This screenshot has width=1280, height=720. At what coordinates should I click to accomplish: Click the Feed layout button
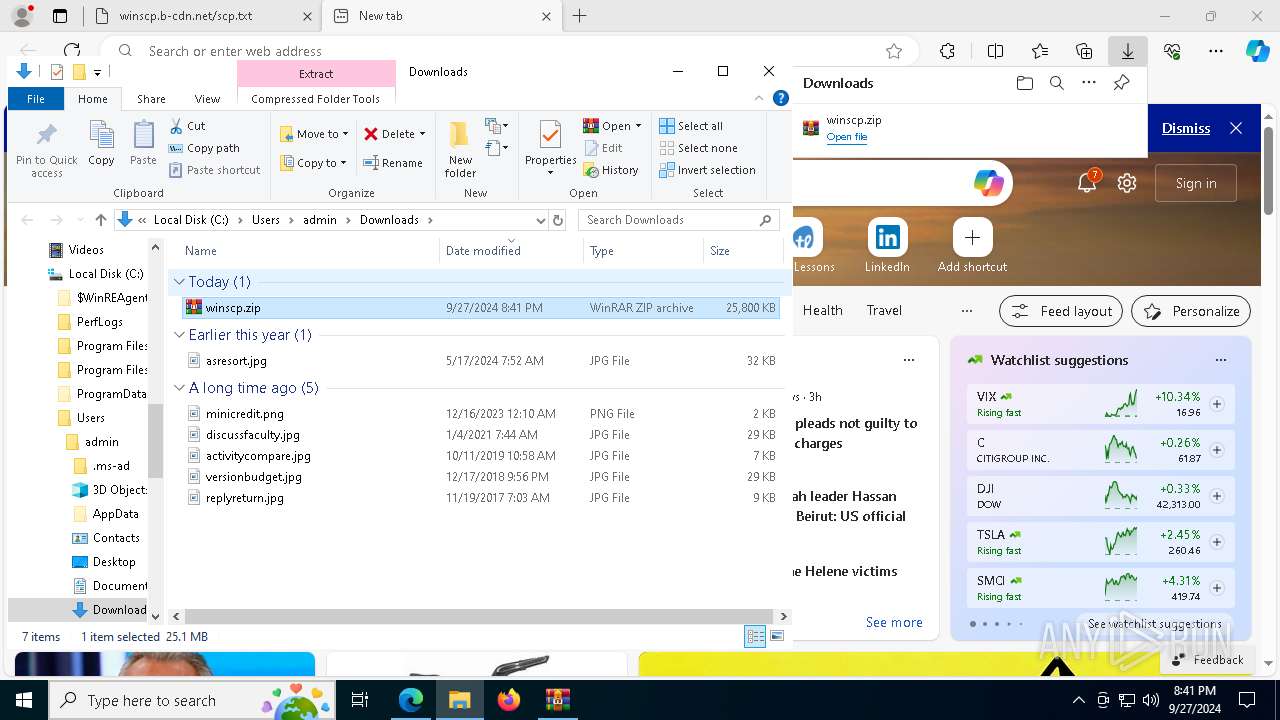(x=1061, y=311)
